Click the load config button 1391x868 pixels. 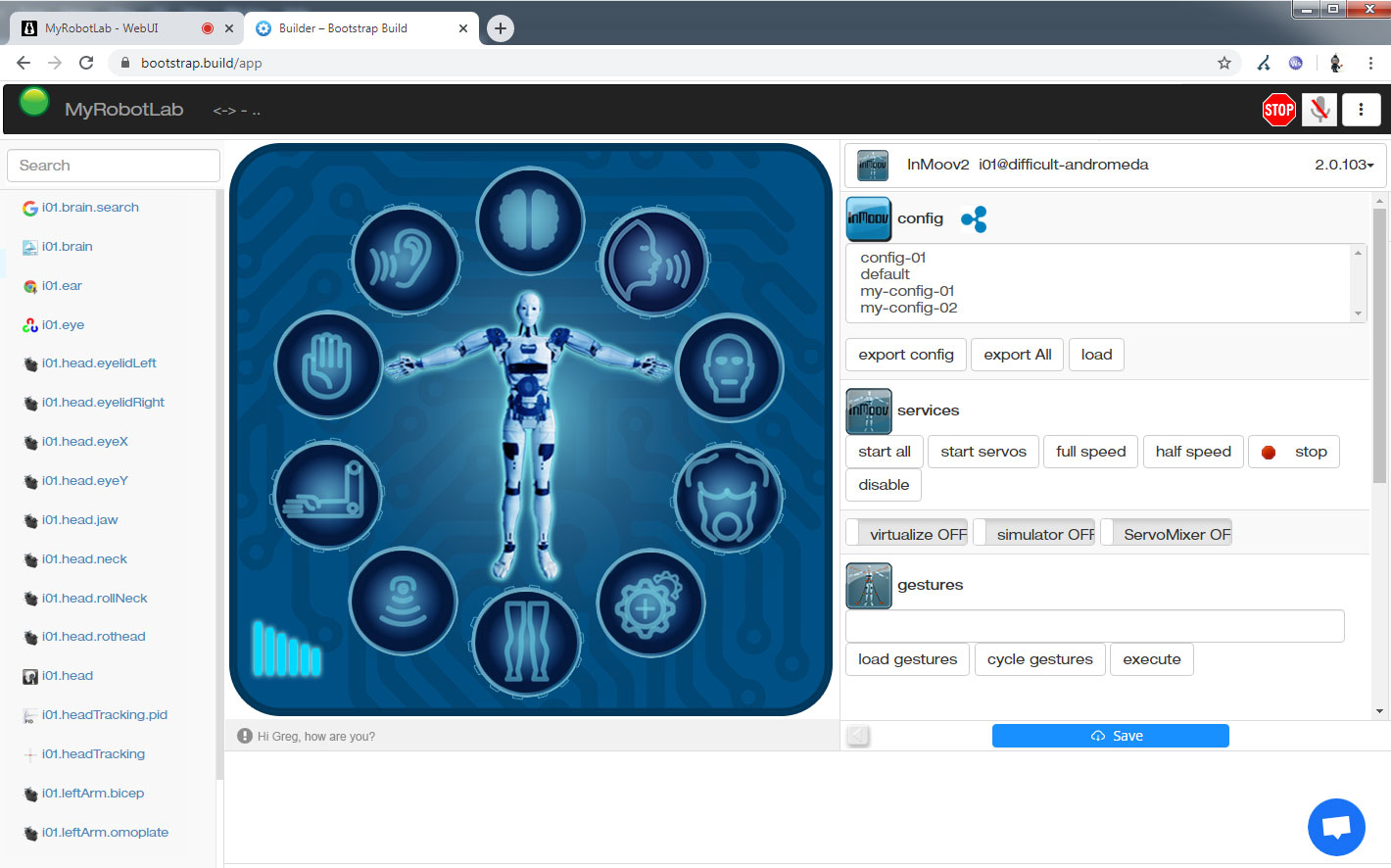pos(1096,355)
